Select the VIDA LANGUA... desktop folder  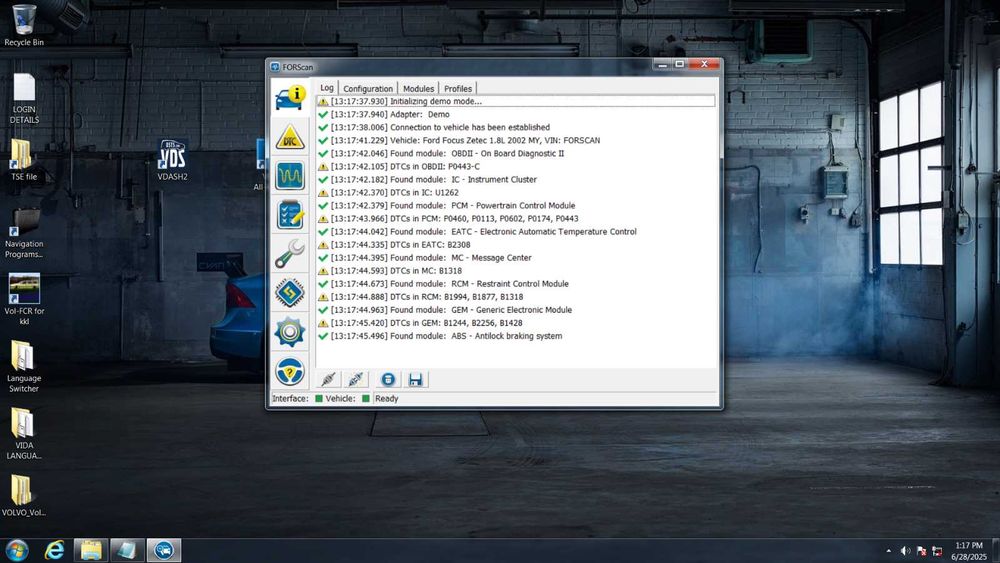click(x=24, y=434)
